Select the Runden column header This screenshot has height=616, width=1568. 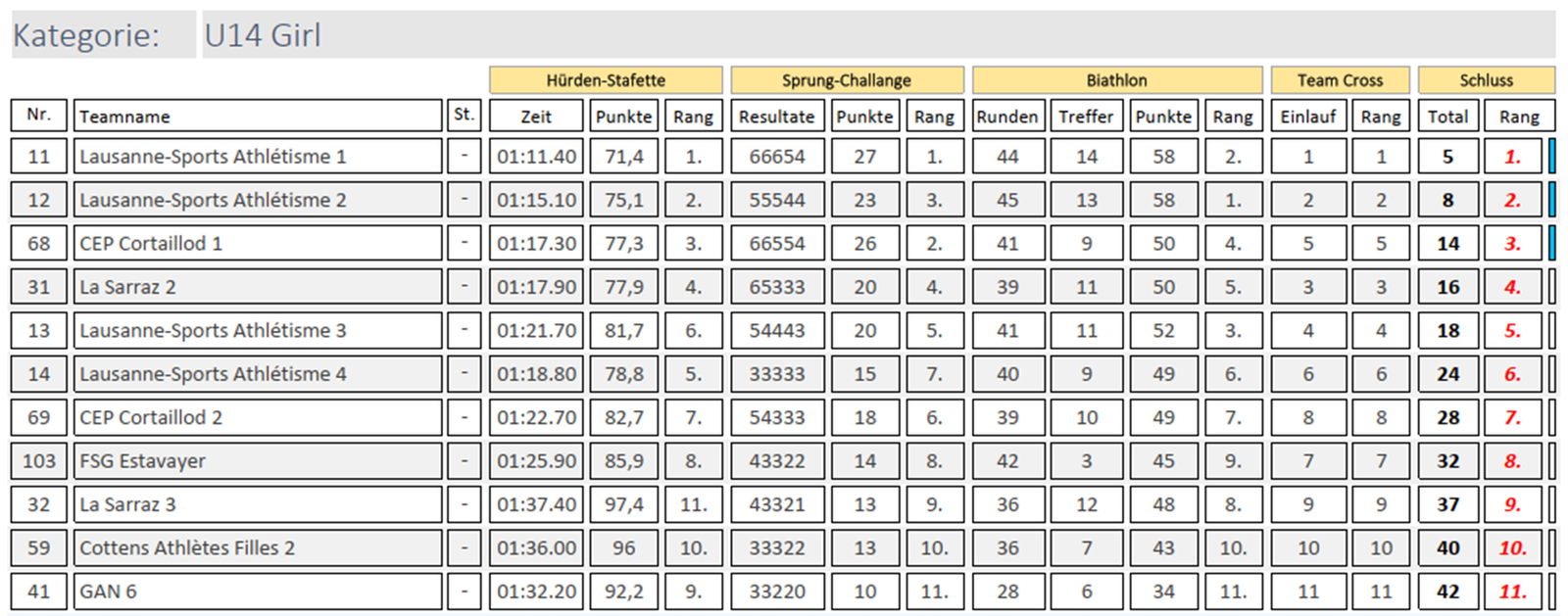[x=1007, y=116]
